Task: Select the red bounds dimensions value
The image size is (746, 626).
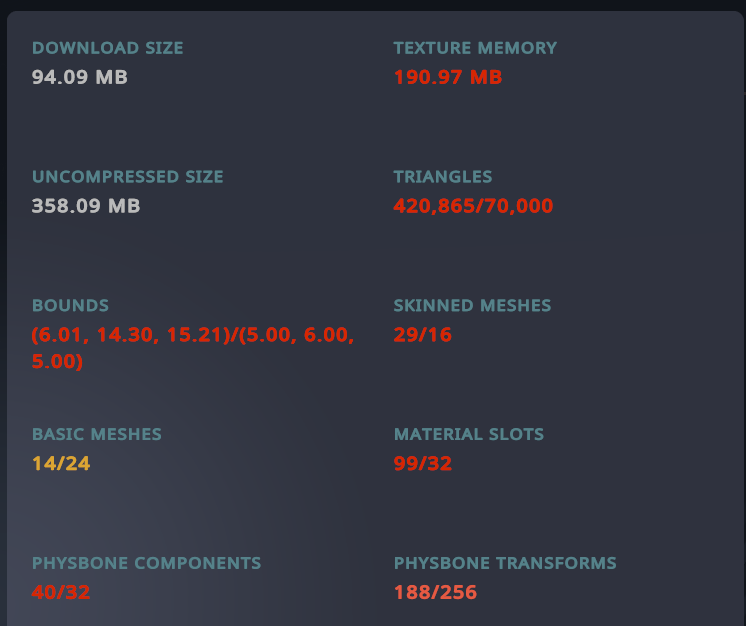Action: click(x=193, y=348)
